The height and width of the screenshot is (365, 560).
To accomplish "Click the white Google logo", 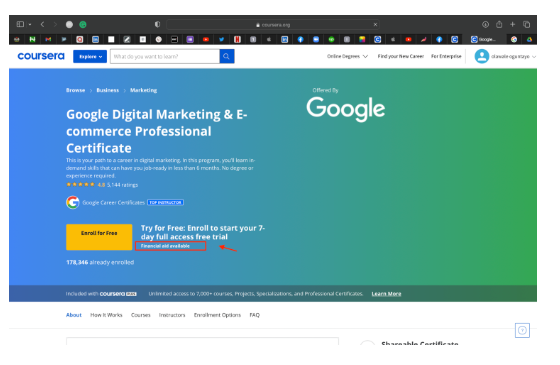I will pyautogui.click(x=346, y=109).
